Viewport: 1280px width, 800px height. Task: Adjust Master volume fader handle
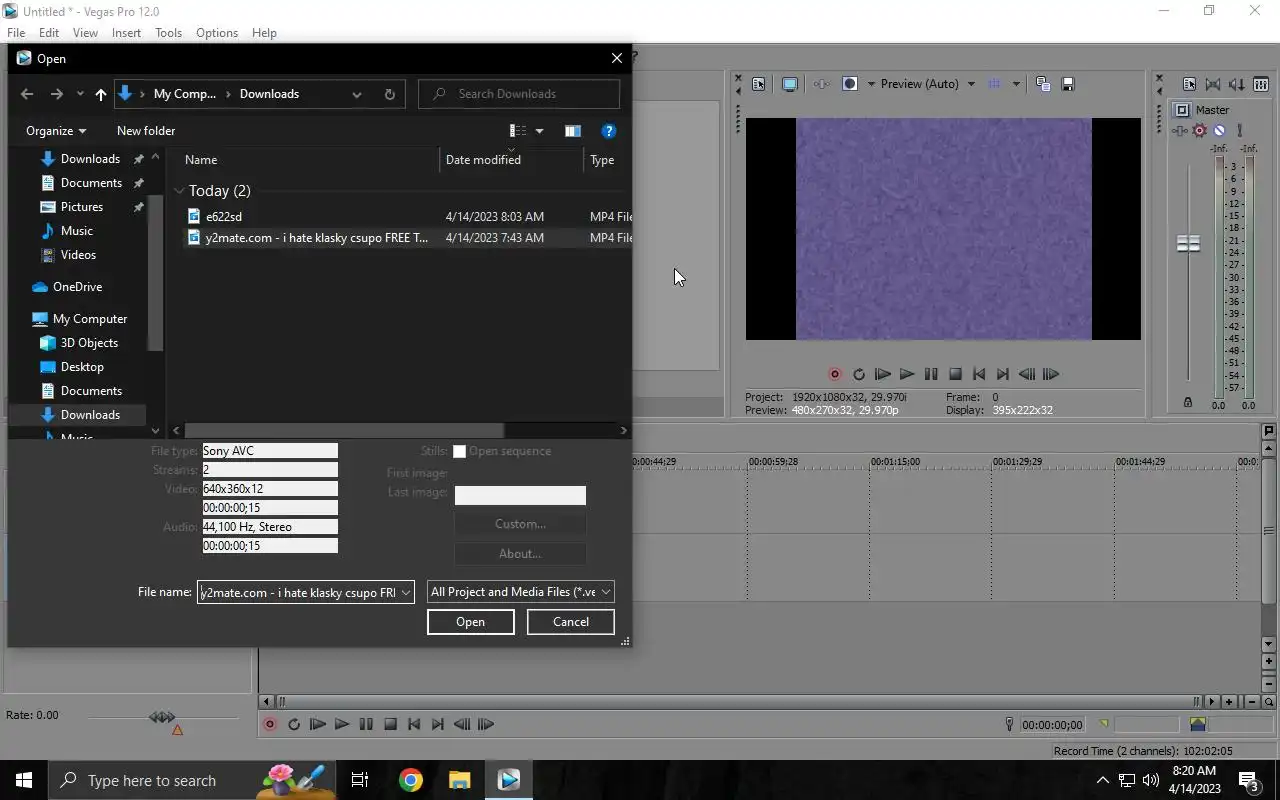point(1188,243)
